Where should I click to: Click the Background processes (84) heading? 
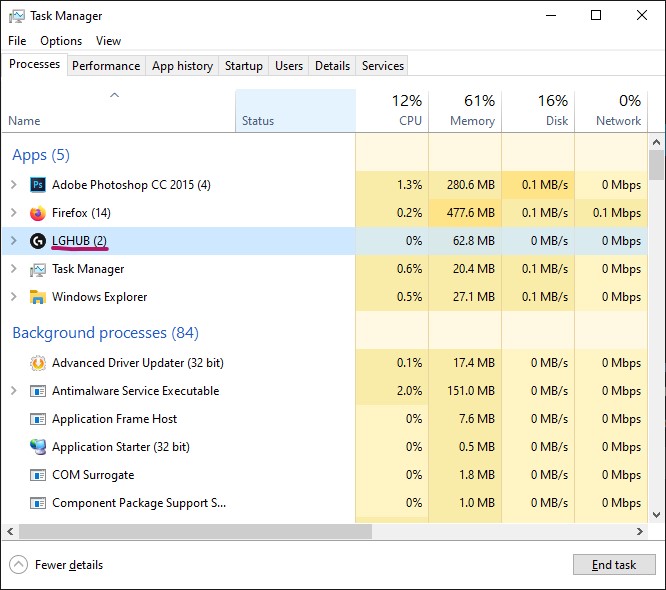click(105, 333)
